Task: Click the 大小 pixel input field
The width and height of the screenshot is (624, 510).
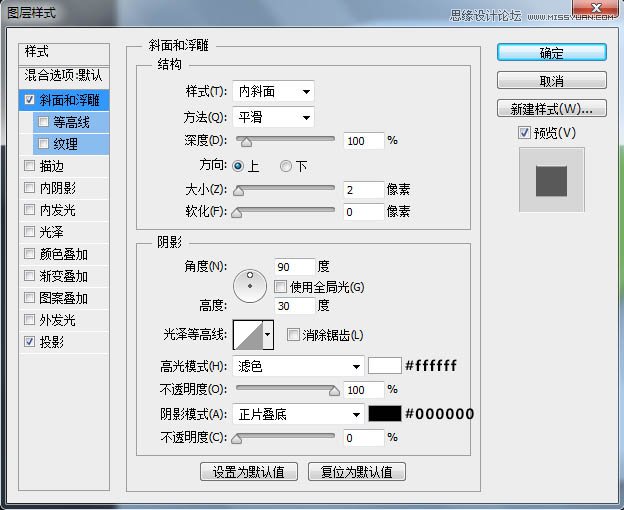Action: (x=364, y=190)
